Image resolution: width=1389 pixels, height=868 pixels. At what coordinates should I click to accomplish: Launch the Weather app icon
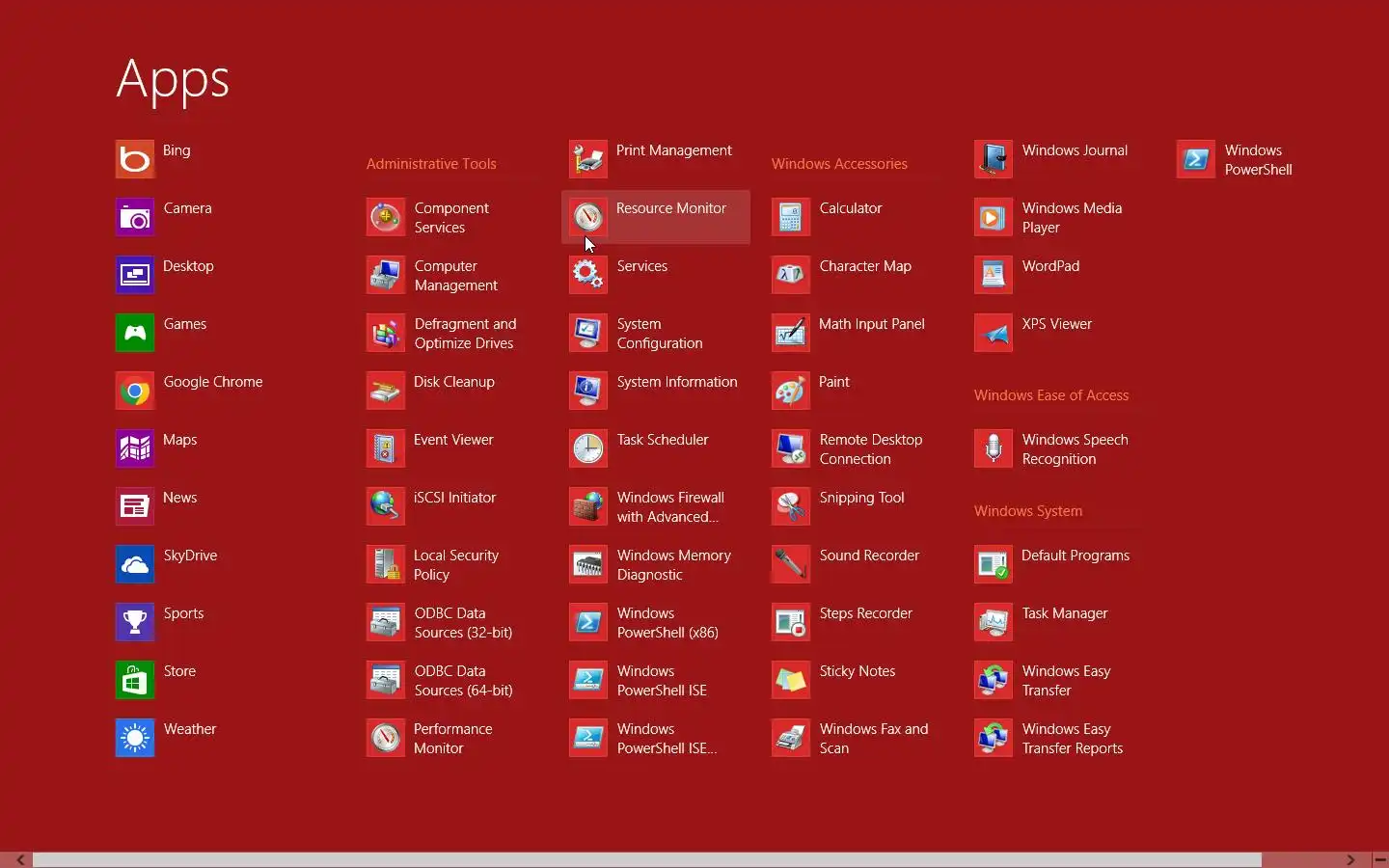tap(135, 738)
